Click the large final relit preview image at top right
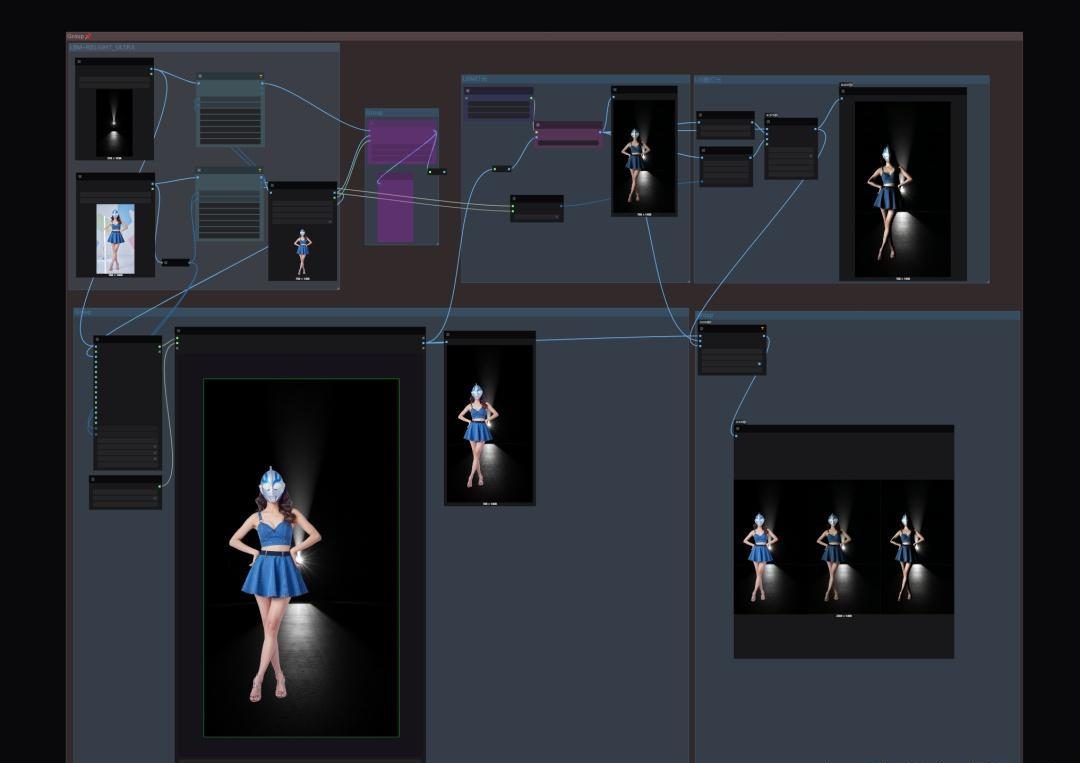 click(902, 189)
